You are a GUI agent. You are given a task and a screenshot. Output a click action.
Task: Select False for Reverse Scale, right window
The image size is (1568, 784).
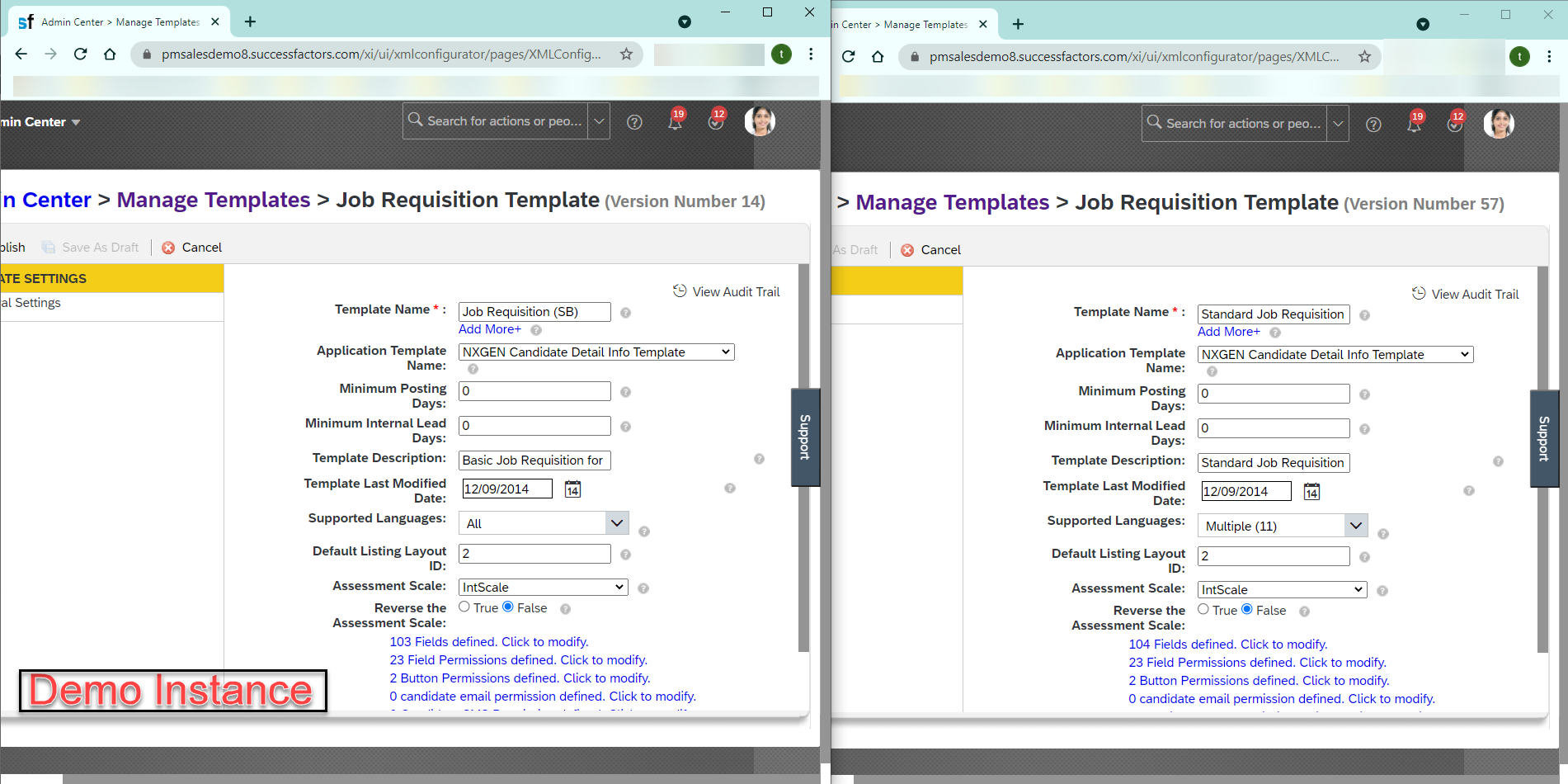1247,610
